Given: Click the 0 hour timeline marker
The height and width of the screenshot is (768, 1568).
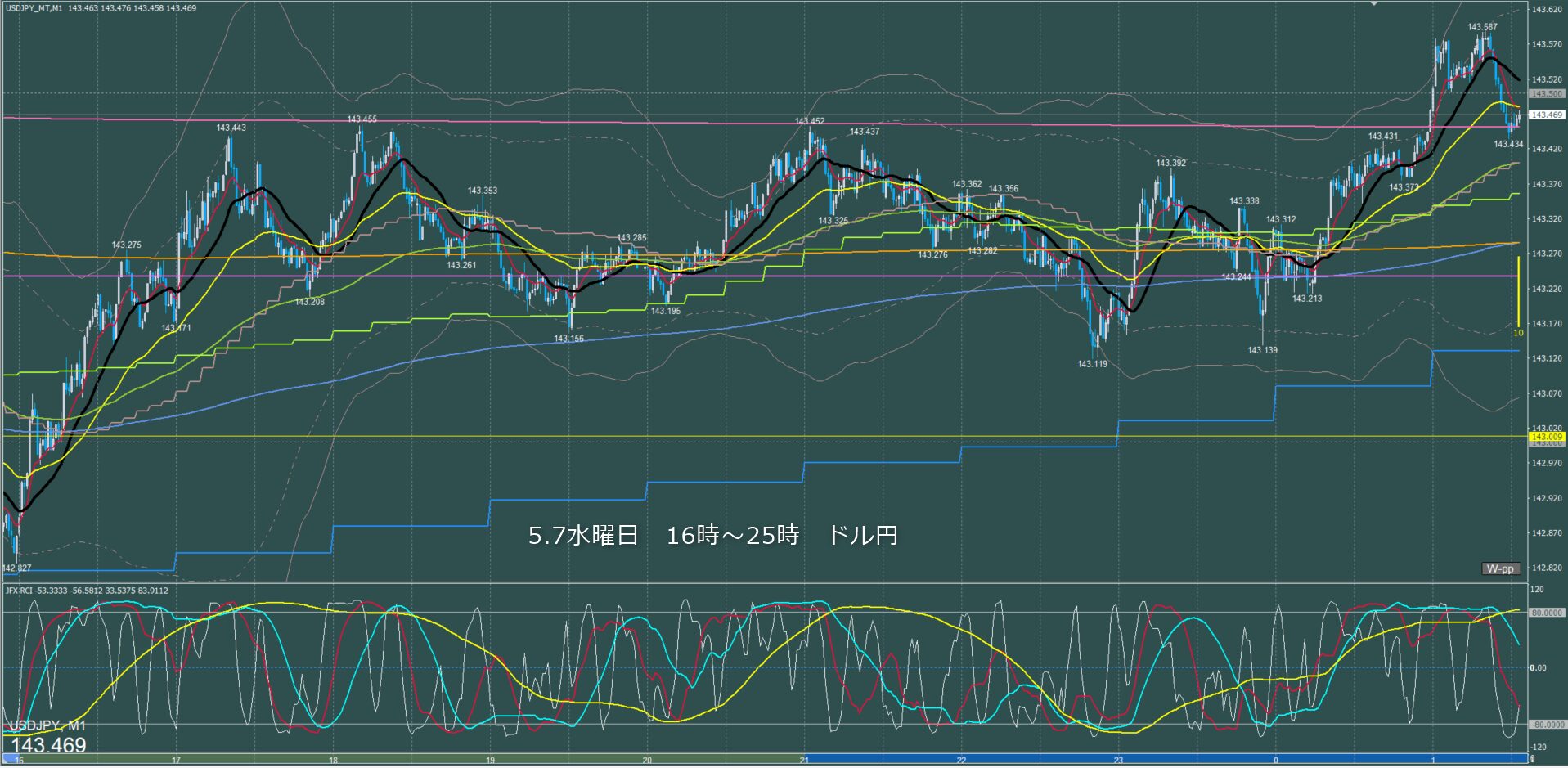Looking at the screenshot, I should (1276, 761).
